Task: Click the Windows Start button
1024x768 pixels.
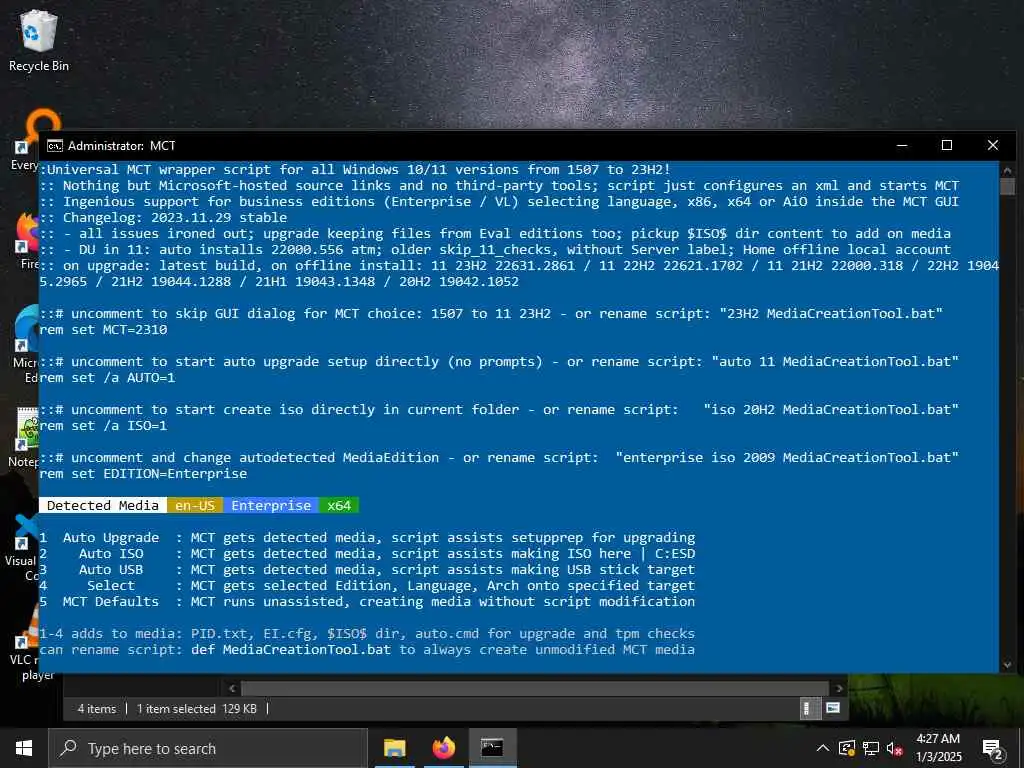Action: pos(24,748)
